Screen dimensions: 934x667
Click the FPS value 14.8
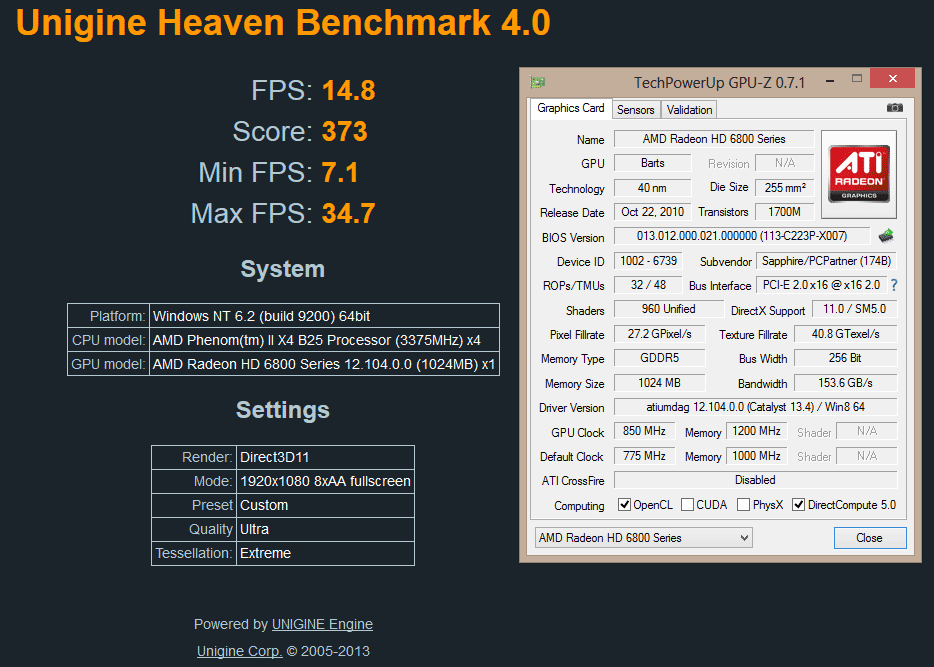tap(348, 91)
